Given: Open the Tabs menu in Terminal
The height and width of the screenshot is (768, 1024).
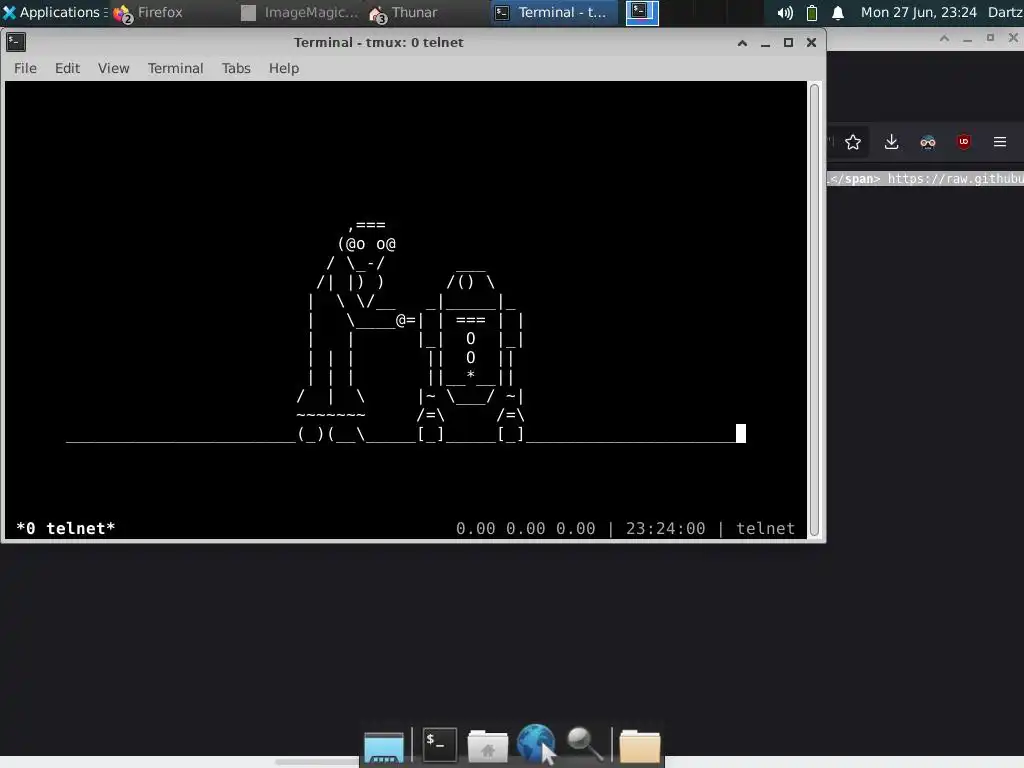Looking at the screenshot, I should 236,68.
